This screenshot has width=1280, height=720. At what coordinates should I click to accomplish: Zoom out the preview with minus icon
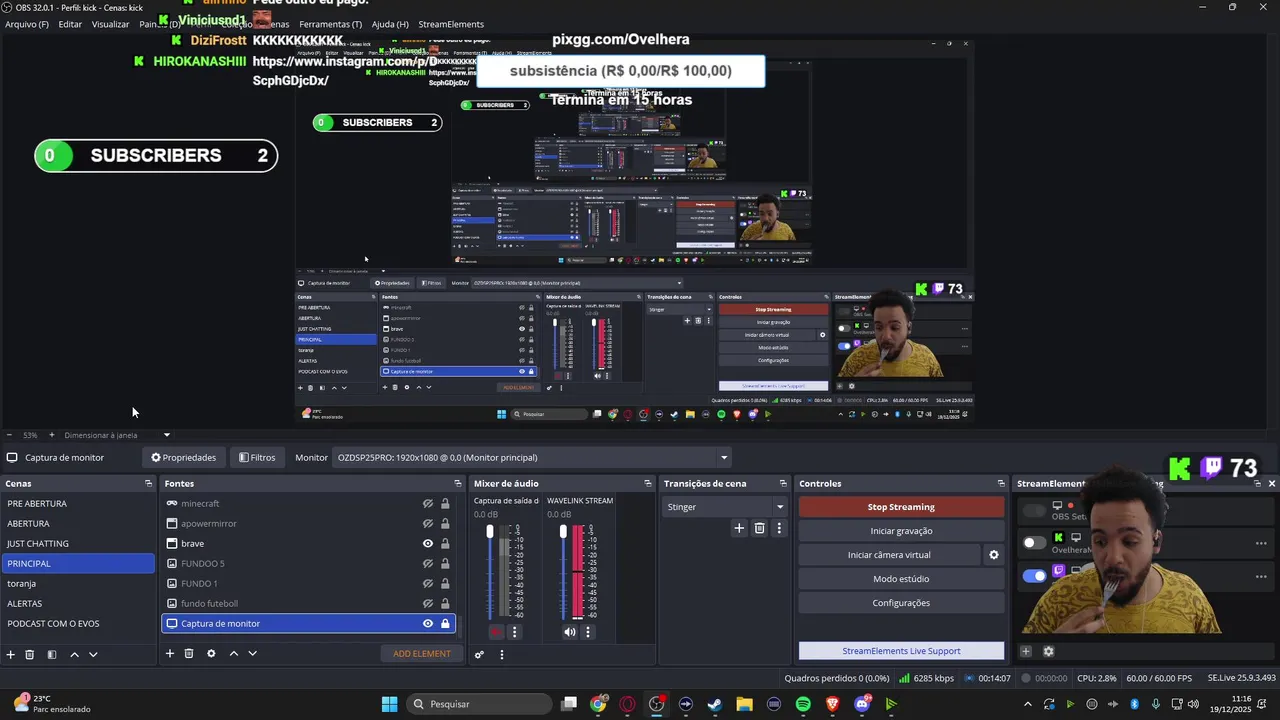pyautogui.click(x=9, y=435)
